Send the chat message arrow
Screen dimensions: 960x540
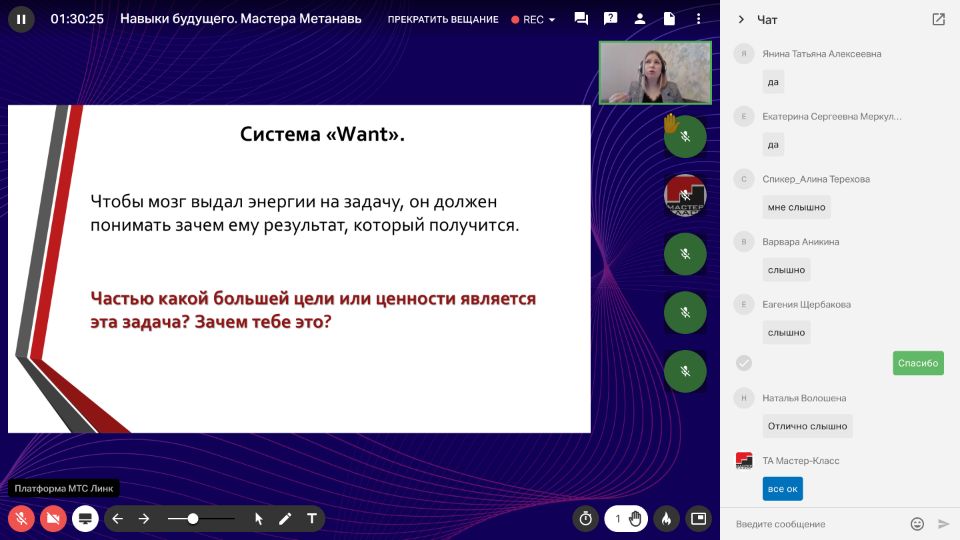[x=943, y=524]
